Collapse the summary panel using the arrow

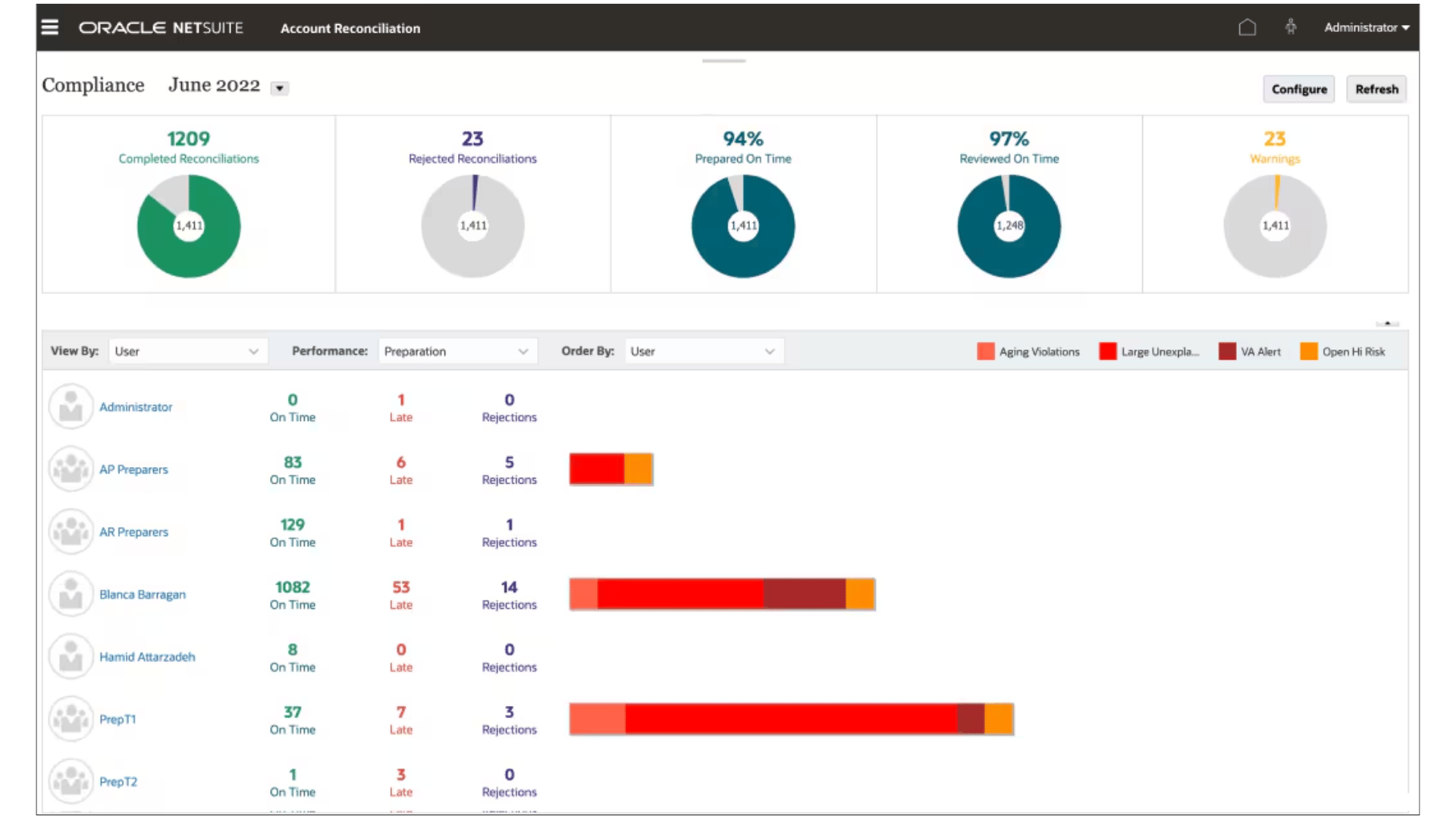1387,324
